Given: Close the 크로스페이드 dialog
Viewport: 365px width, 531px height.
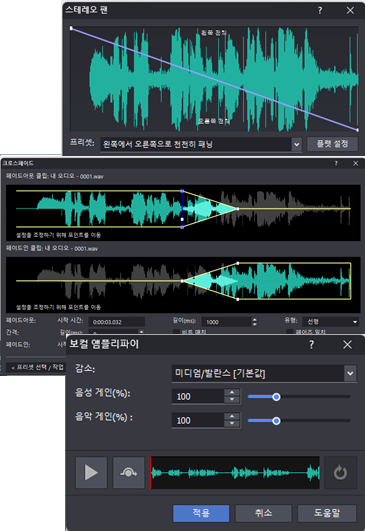Looking at the screenshot, I should (356, 163).
